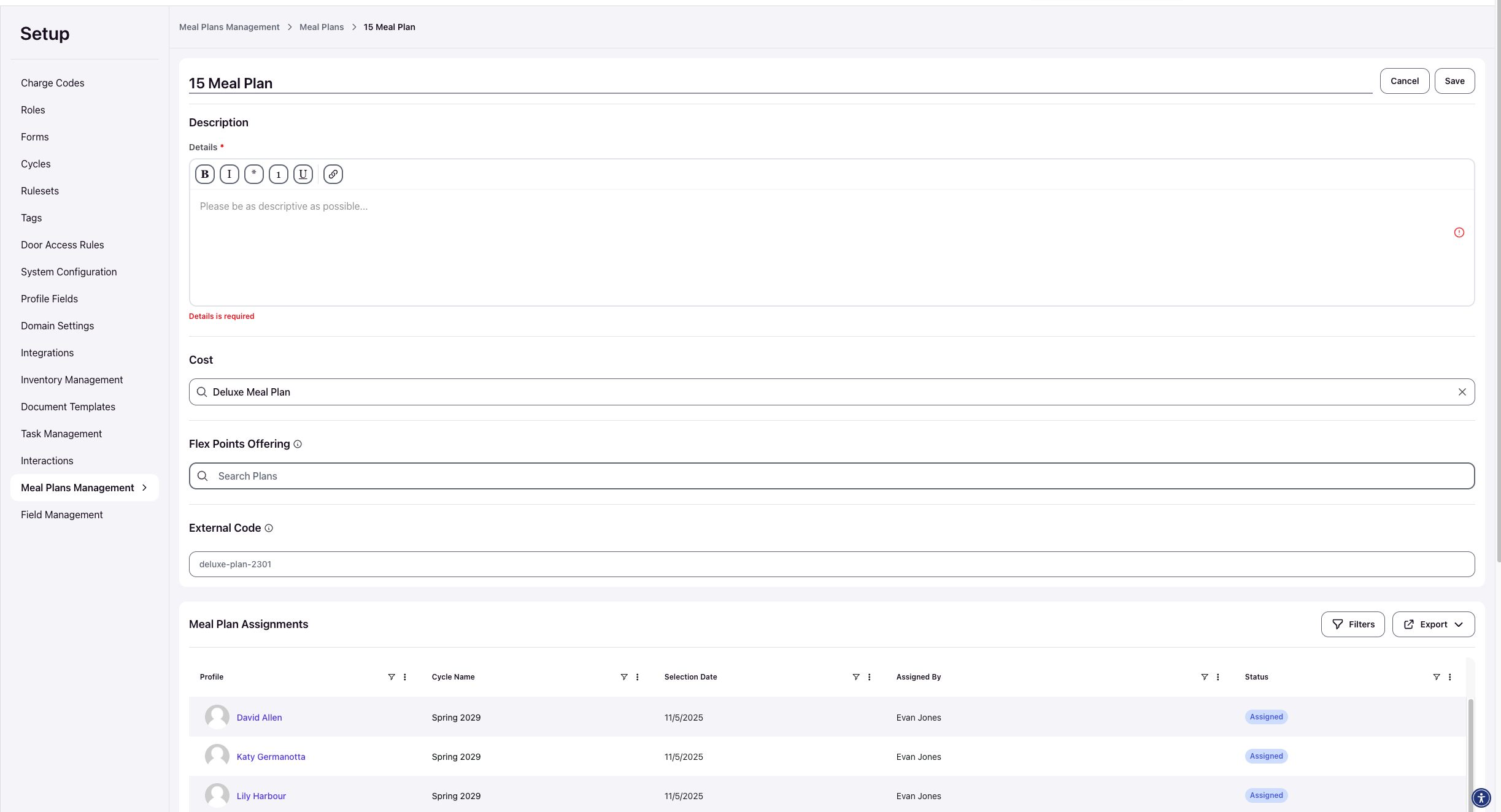Screen dimensions: 1501x812
Task: Open Charge Codes in Setup sidebar
Action: coord(53,83)
